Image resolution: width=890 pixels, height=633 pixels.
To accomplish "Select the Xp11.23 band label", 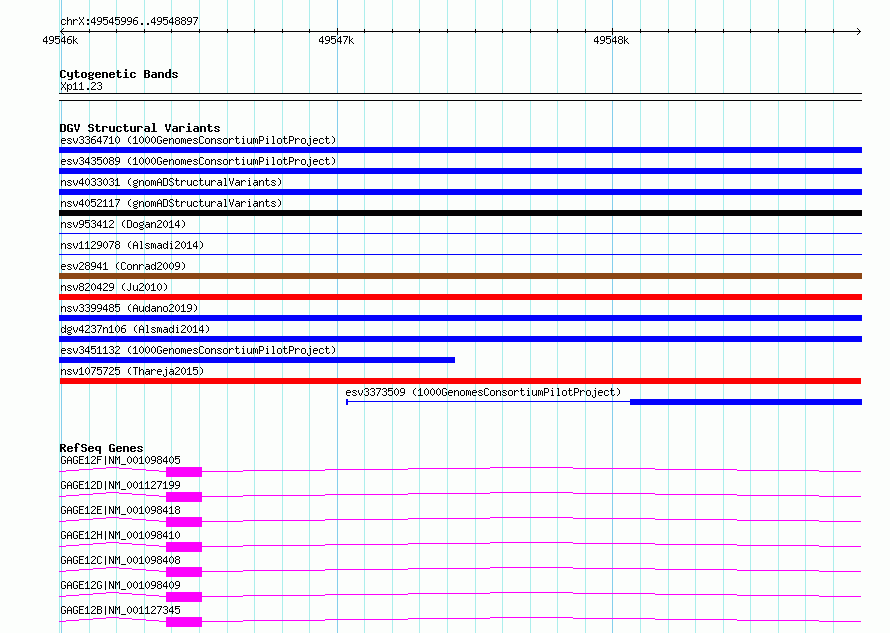I will [81, 86].
